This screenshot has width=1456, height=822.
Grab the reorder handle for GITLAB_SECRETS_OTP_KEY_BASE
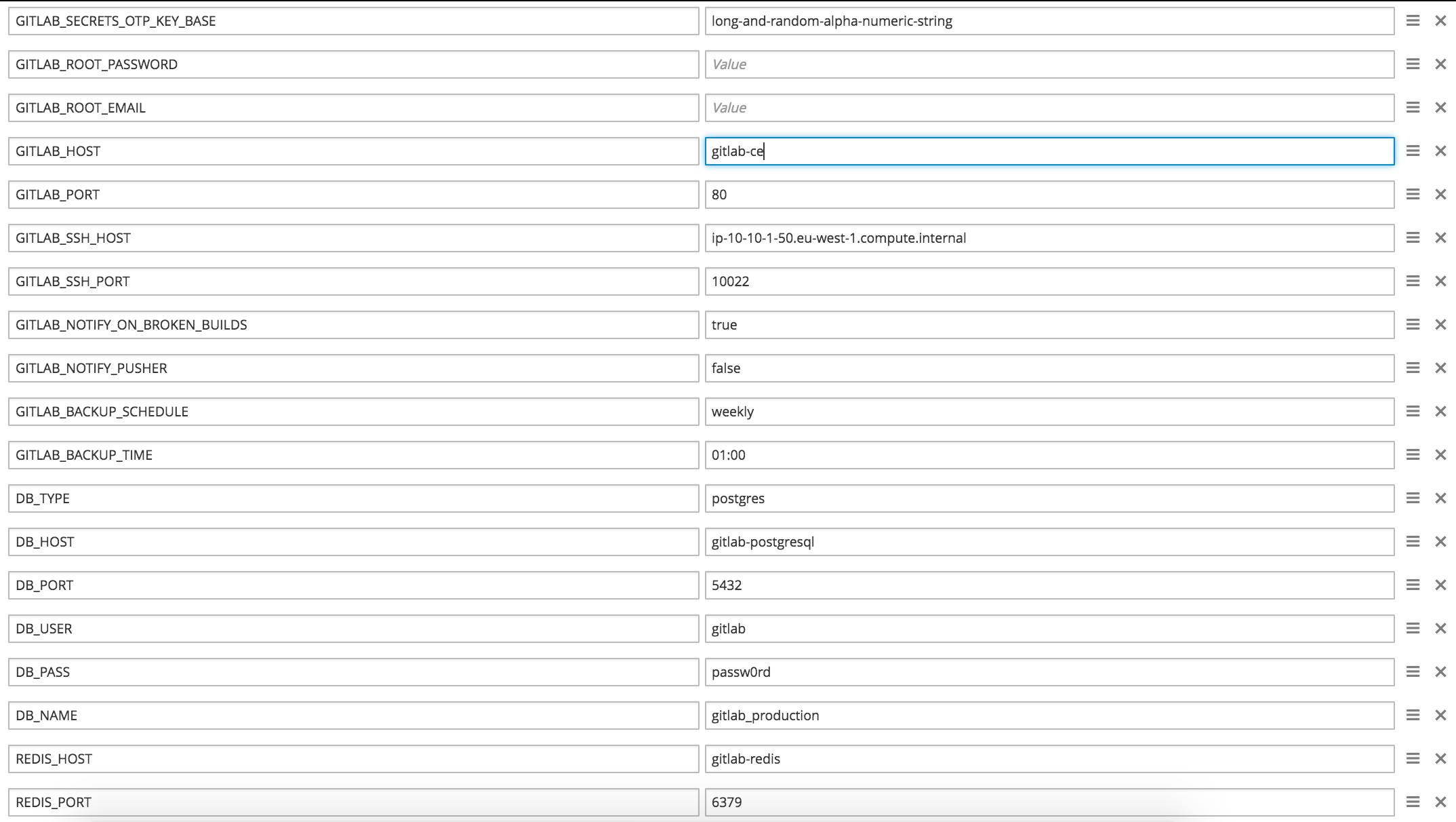click(x=1413, y=21)
